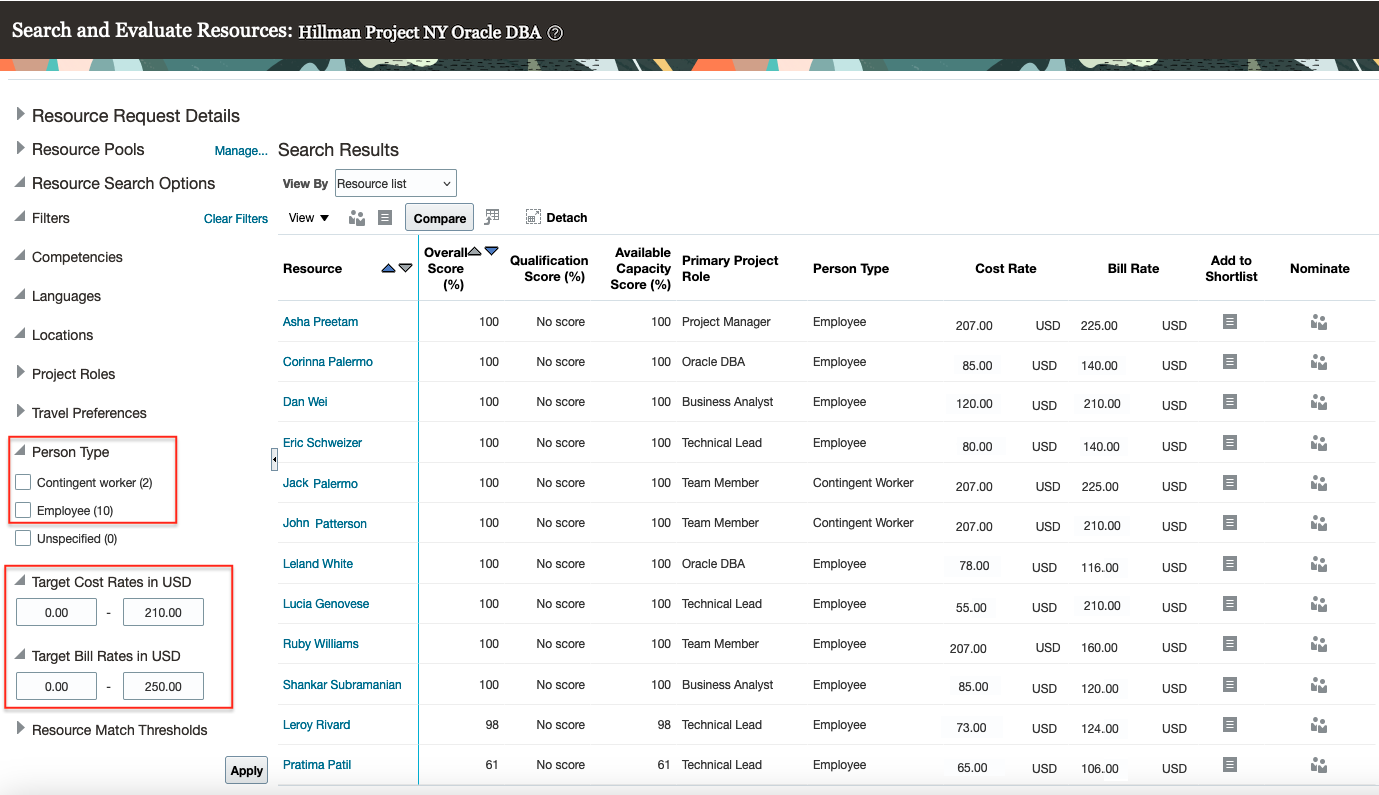Collapse the Competencies filter
The image size is (1379, 795).
(x=20, y=256)
